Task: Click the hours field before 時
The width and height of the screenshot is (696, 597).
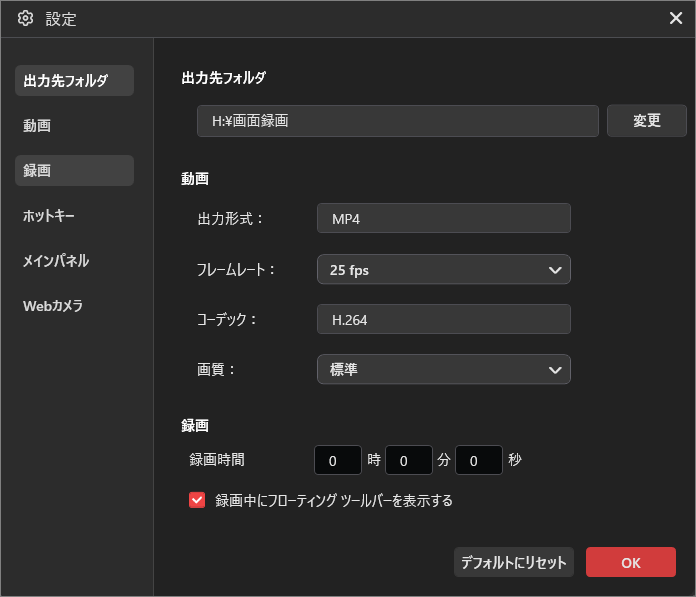Action: pos(338,460)
